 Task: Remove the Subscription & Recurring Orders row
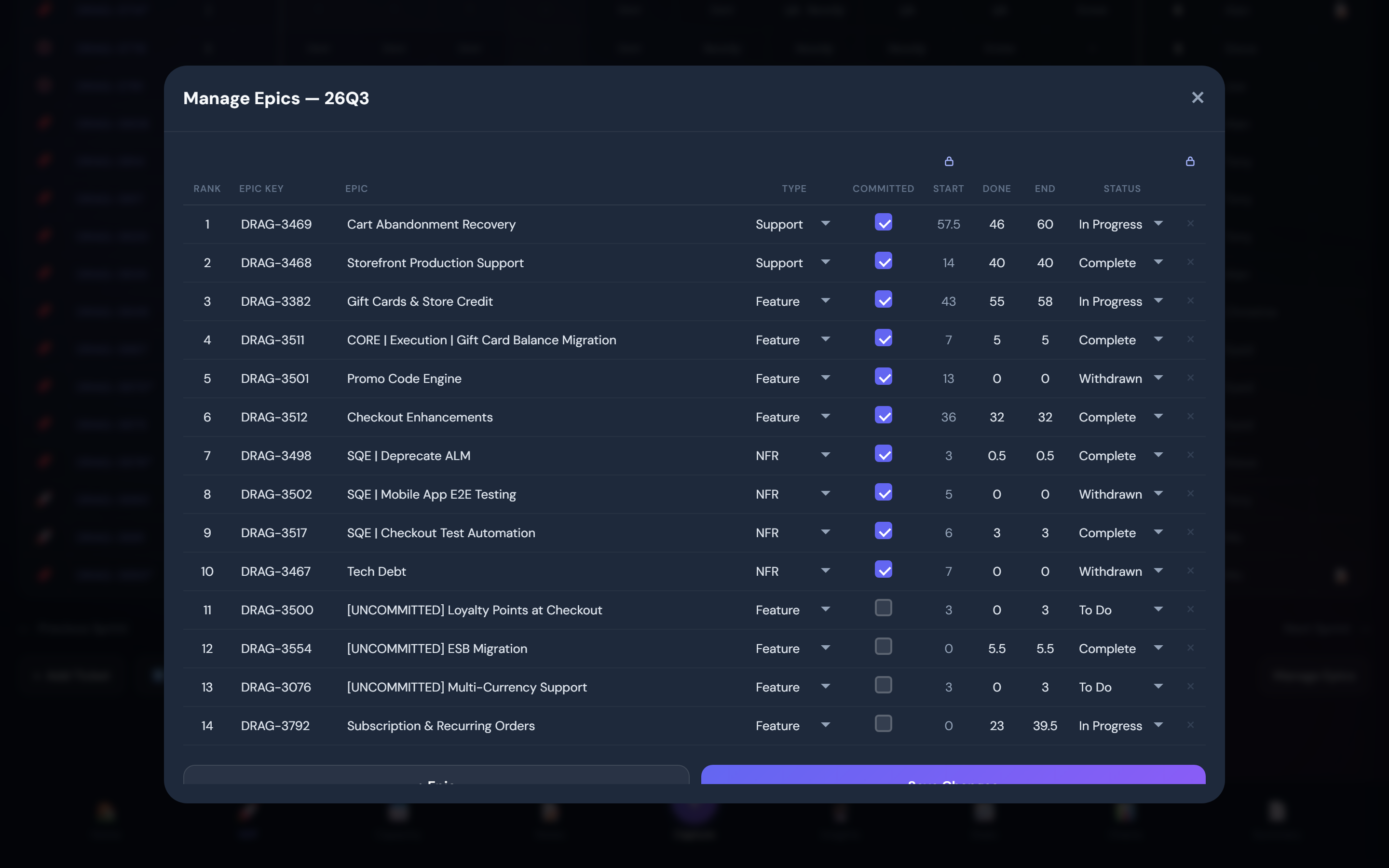pyautogui.click(x=1190, y=725)
